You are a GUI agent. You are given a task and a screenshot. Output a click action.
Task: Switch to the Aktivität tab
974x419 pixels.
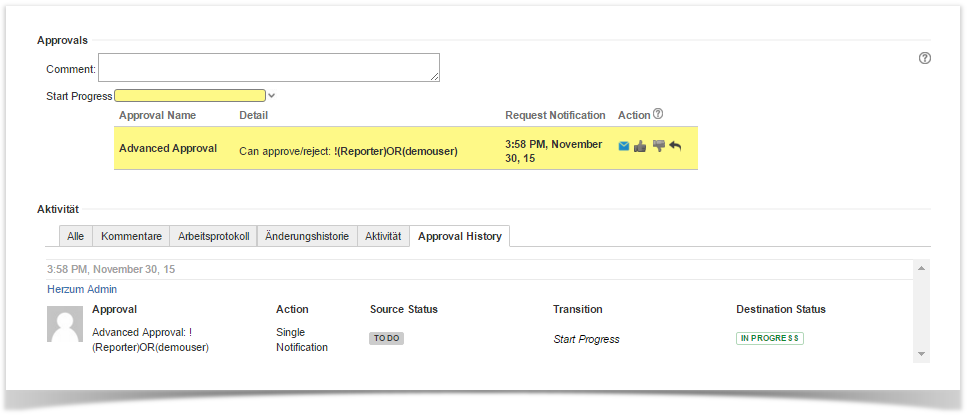[383, 236]
